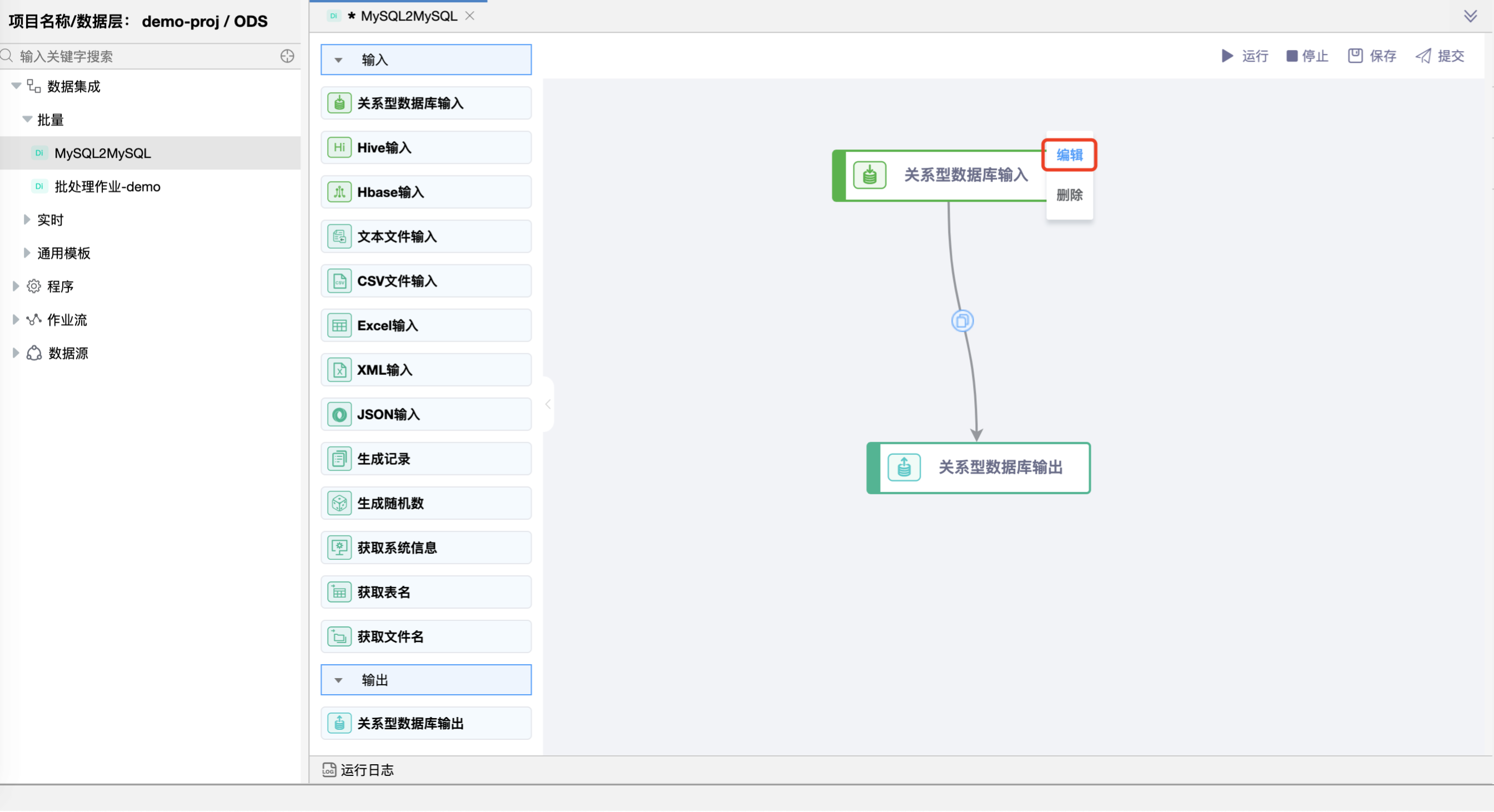Choose 编辑 in the context menu
Image resolution: width=1494 pixels, height=812 pixels.
(x=1069, y=155)
